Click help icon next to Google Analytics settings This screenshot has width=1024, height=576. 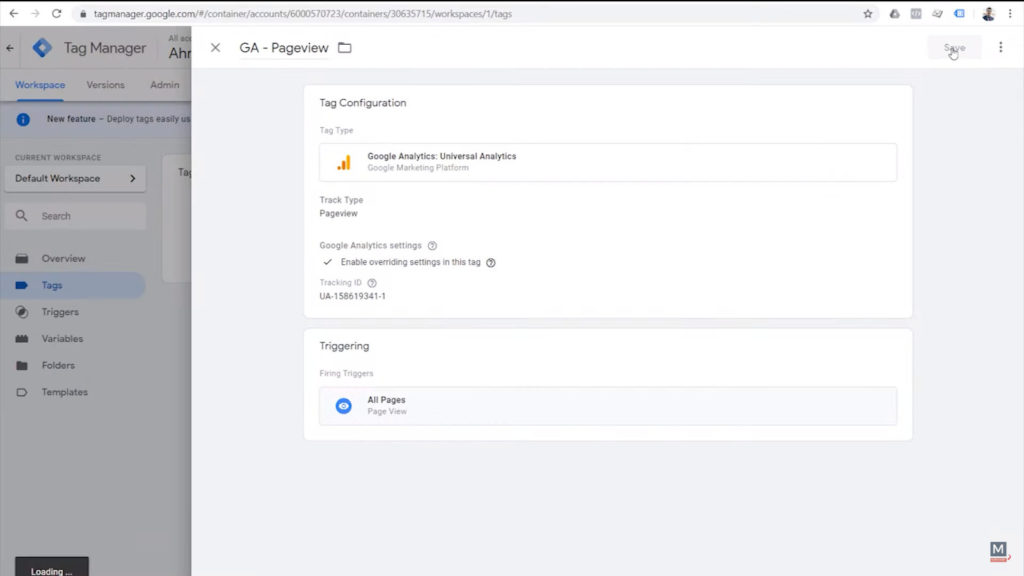click(x=432, y=245)
